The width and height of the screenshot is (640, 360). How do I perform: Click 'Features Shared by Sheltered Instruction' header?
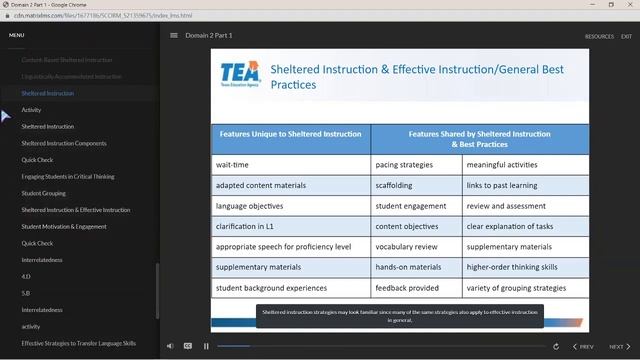[x=480, y=139]
